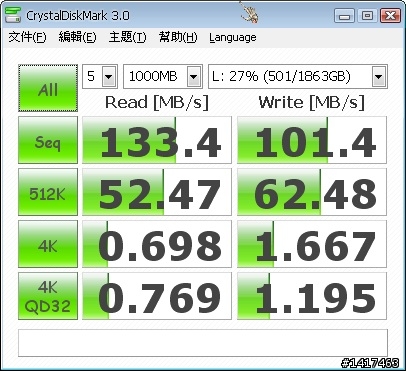Start the 4K QD32 benchmark test
Image resolution: width=406 pixels, height=371 pixels.
tap(48, 296)
